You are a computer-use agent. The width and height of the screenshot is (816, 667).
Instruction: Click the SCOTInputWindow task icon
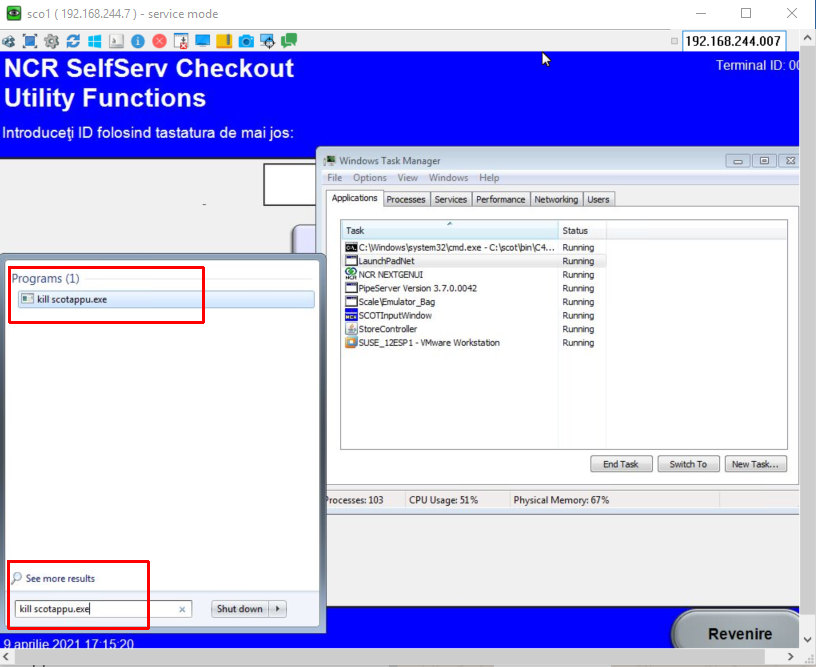pos(351,315)
